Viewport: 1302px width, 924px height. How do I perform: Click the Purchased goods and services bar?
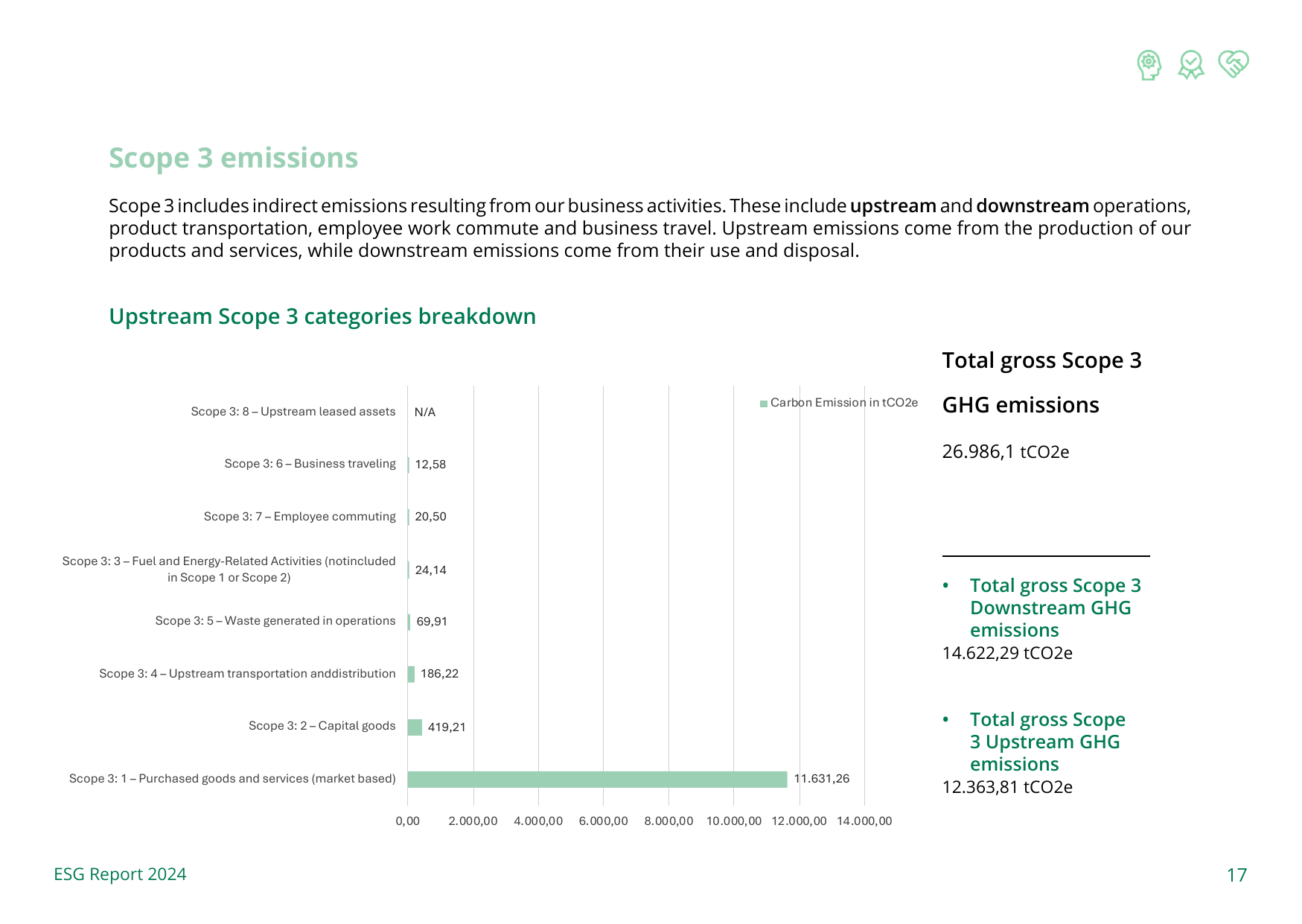(x=597, y=779)
